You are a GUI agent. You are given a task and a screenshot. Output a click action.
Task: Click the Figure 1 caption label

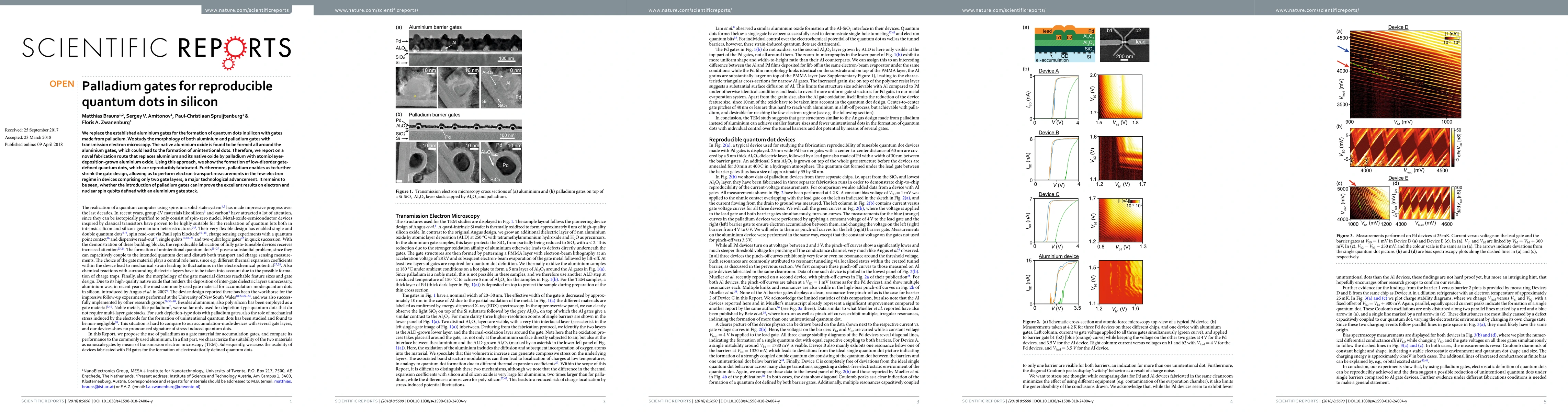pyautogui.click(x=404, y=191)
